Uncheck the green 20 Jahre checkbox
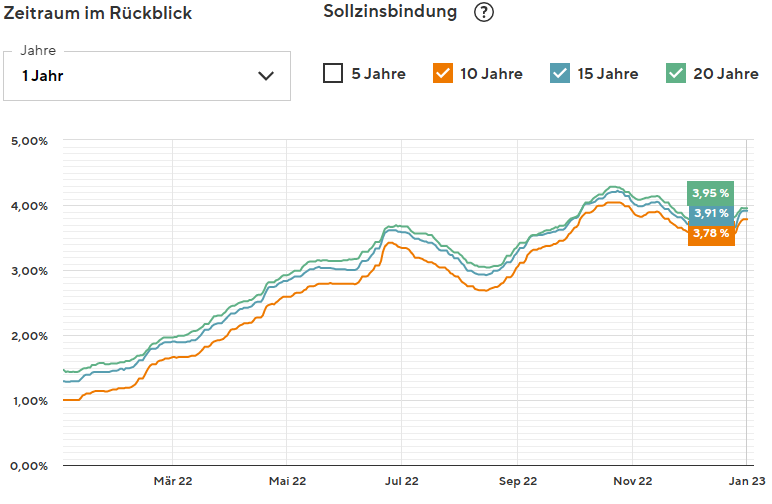772x504 pixels. click(x=676, y=73)
